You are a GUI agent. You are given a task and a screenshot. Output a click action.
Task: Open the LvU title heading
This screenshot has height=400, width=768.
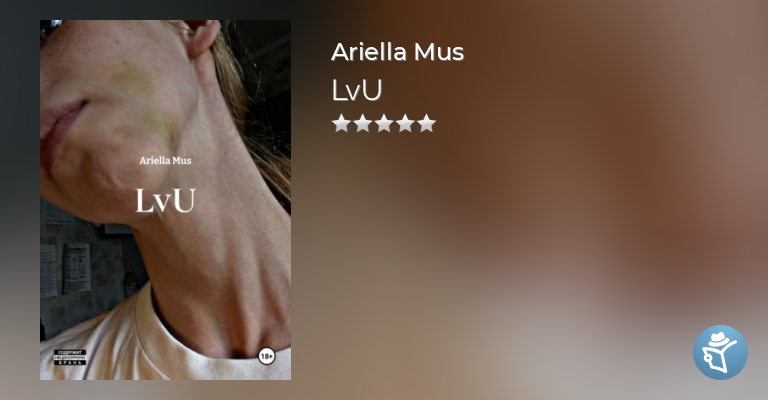click(357, 91)
